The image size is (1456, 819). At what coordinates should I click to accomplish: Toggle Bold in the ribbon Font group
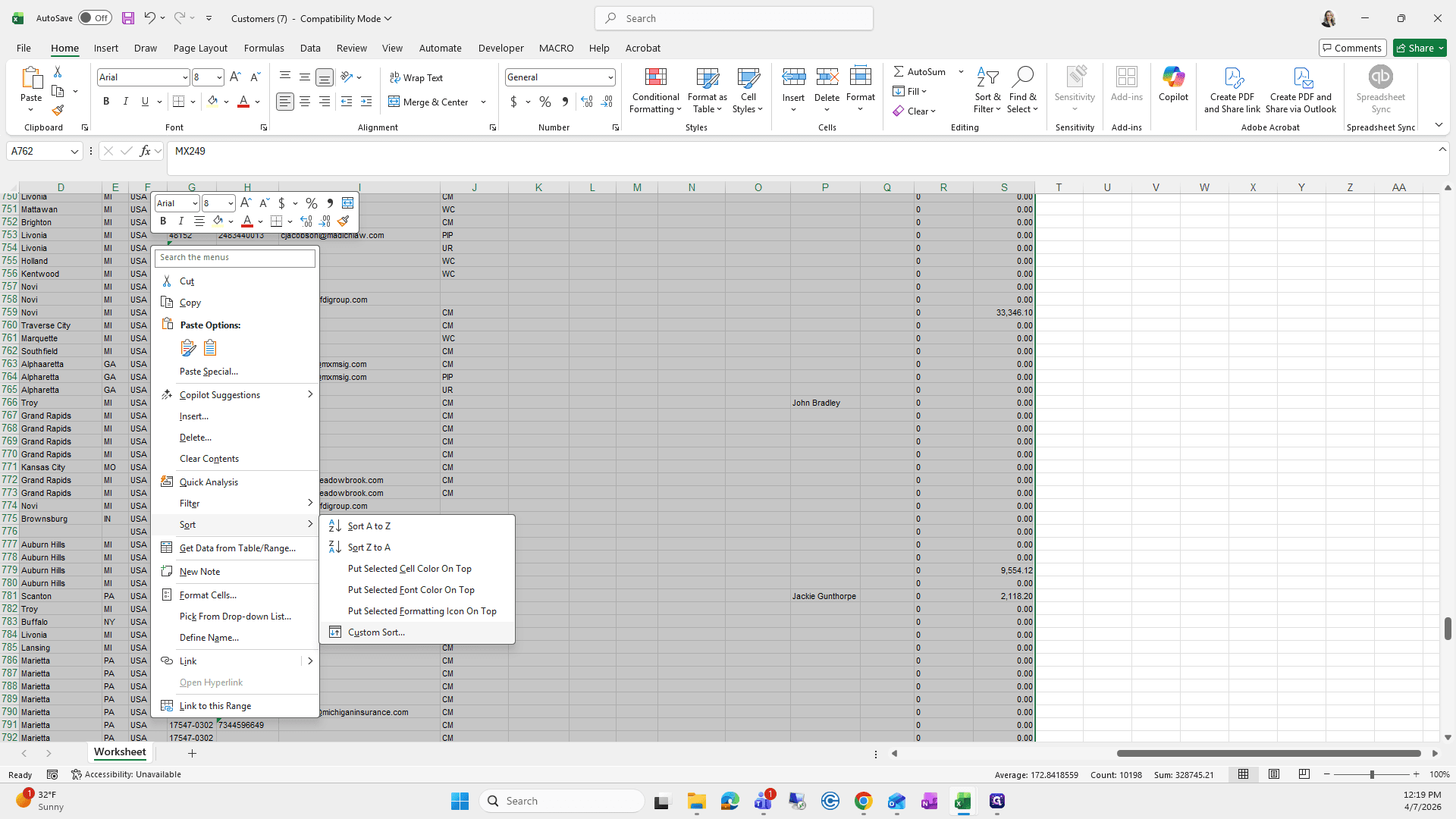pos(106,102)
